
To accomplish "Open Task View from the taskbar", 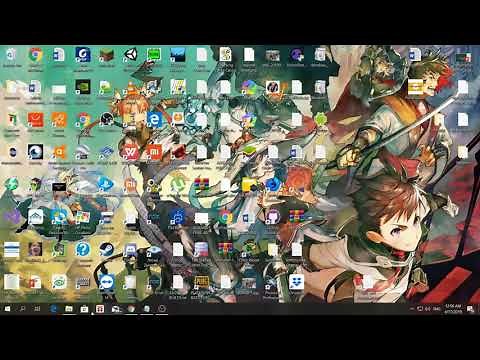I will point(37,309).
